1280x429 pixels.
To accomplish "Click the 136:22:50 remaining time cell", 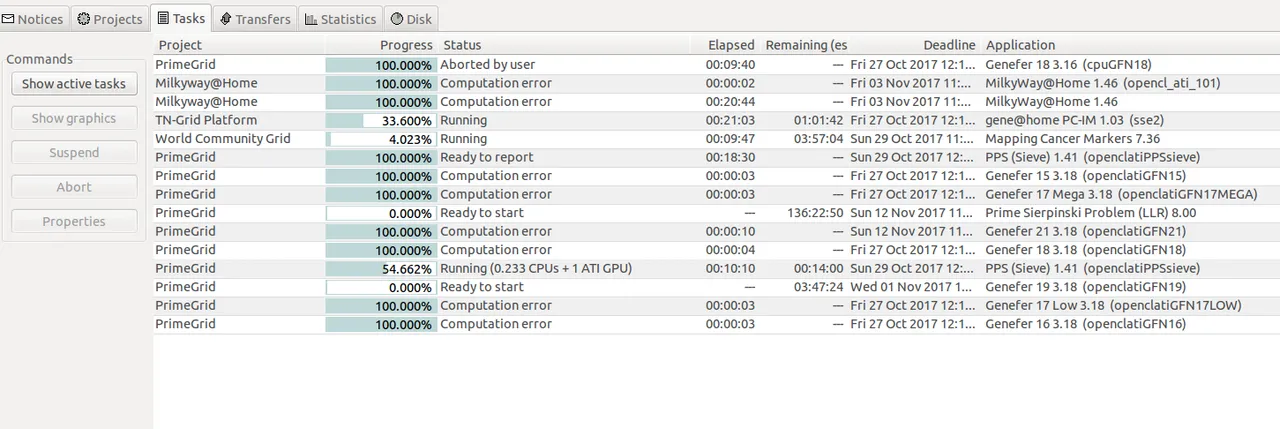I will point(815,213).
